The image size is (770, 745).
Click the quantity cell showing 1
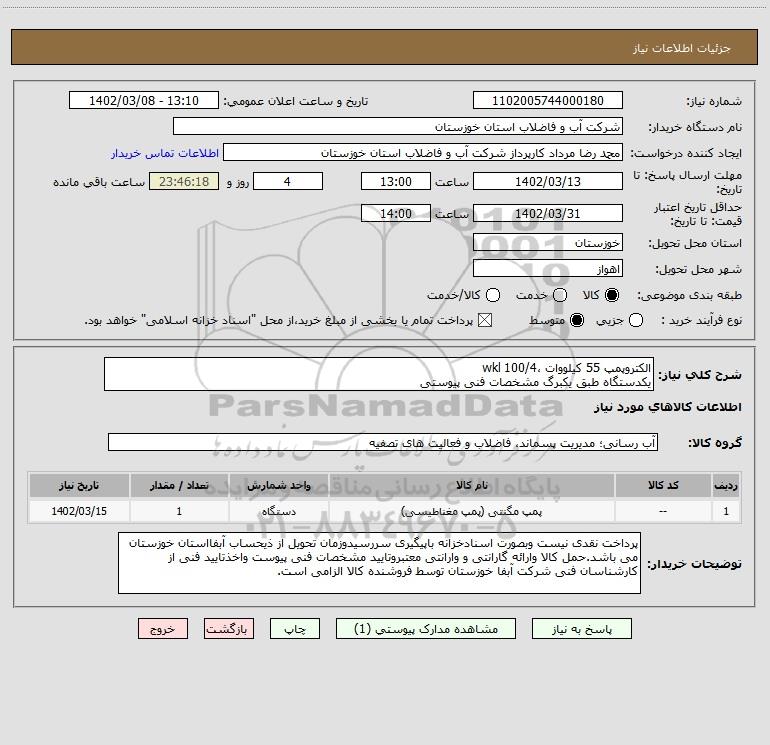point(179,511)
